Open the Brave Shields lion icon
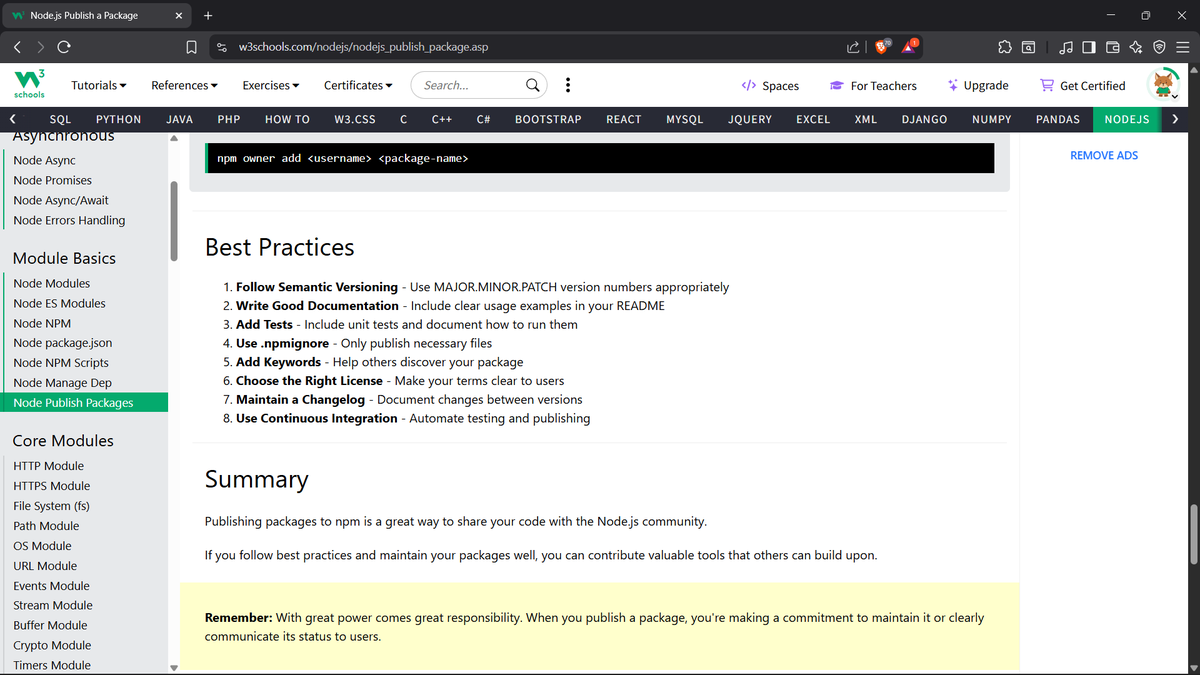The height and width of the screenshot is (675, 1200). pos(883,46)
